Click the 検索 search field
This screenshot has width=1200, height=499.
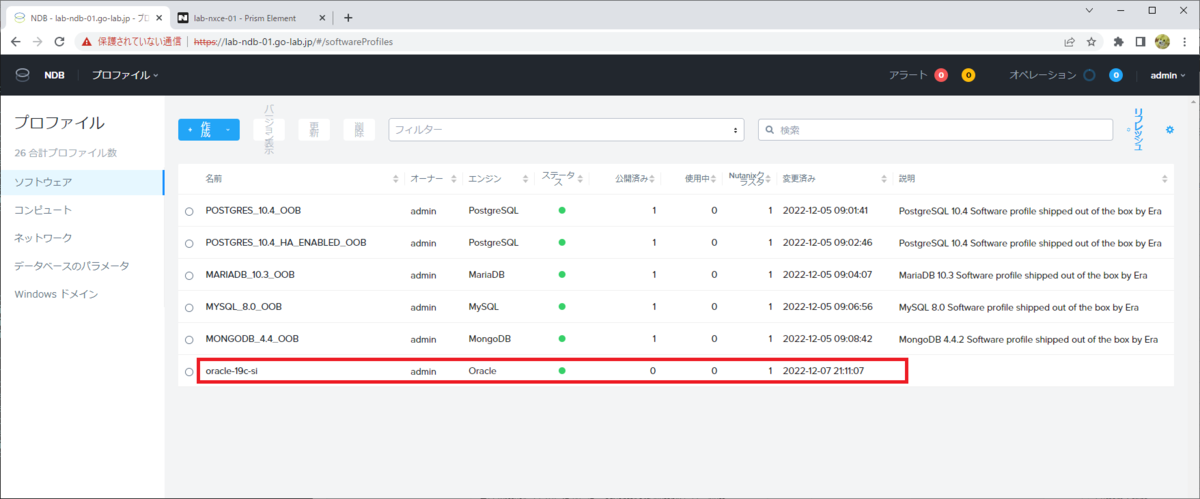click(x=935, y=129)
